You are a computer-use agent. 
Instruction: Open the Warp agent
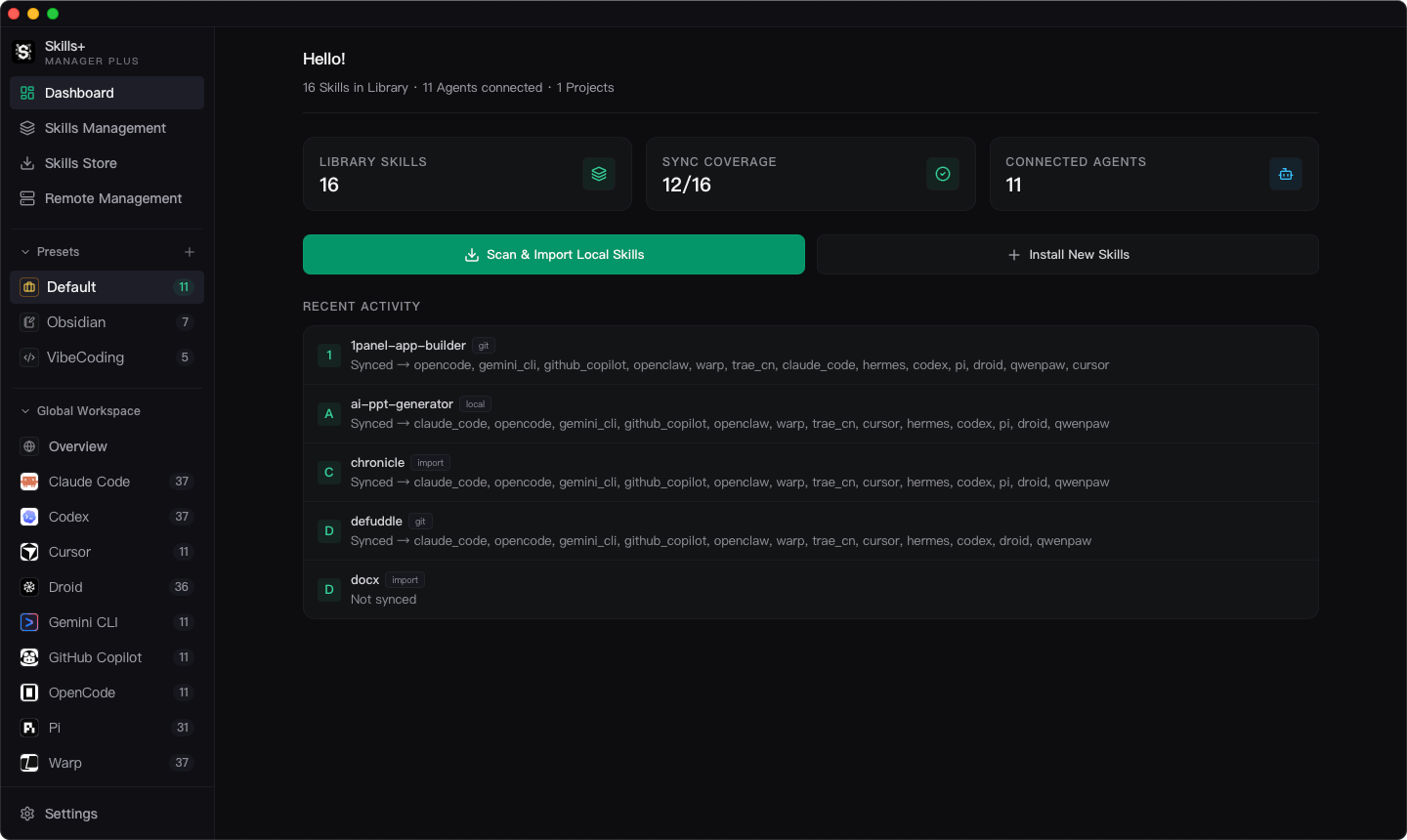pos(107,763)
